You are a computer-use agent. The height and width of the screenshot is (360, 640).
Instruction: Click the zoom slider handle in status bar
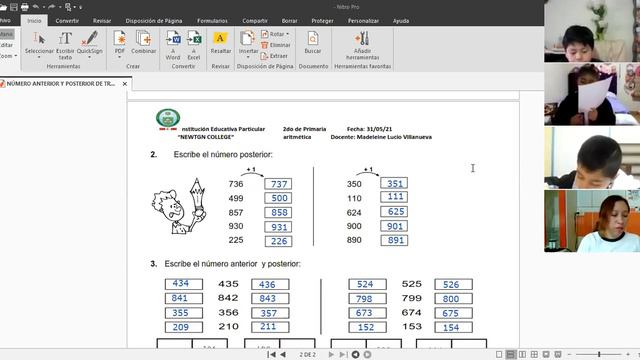(x=599, y=354)
